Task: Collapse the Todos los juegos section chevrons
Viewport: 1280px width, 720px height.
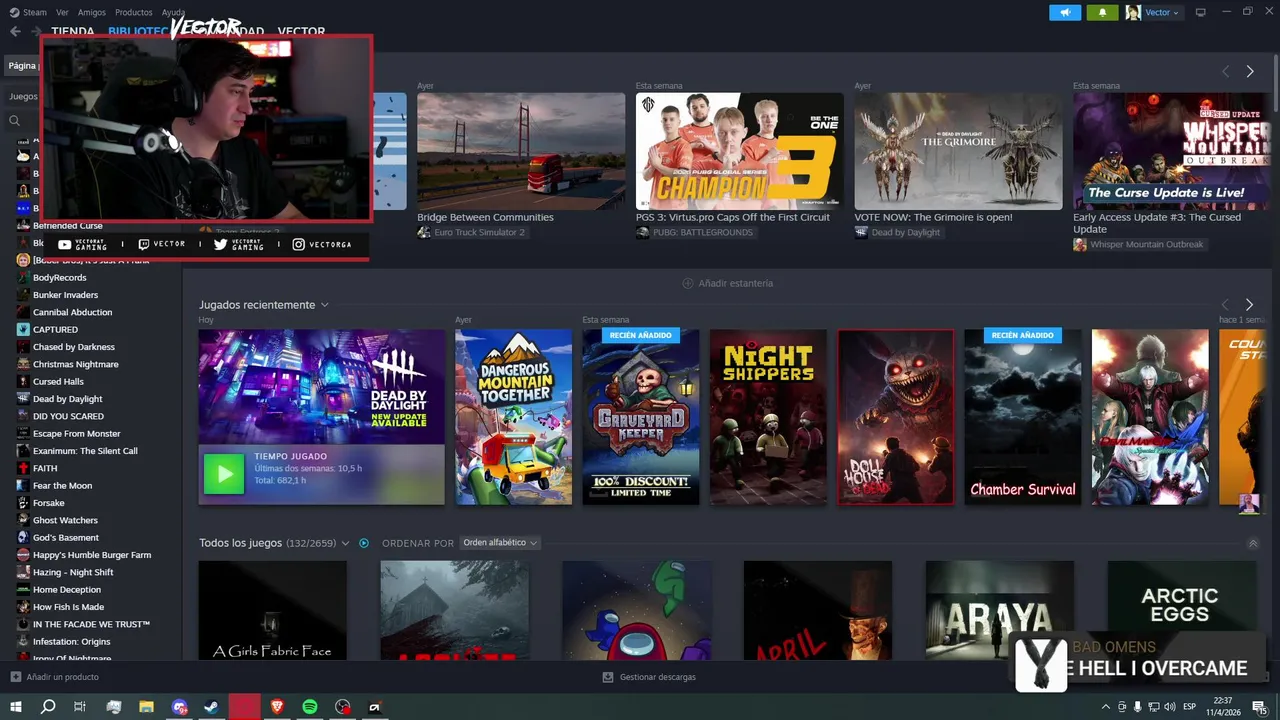Action: pos(1253,543)
